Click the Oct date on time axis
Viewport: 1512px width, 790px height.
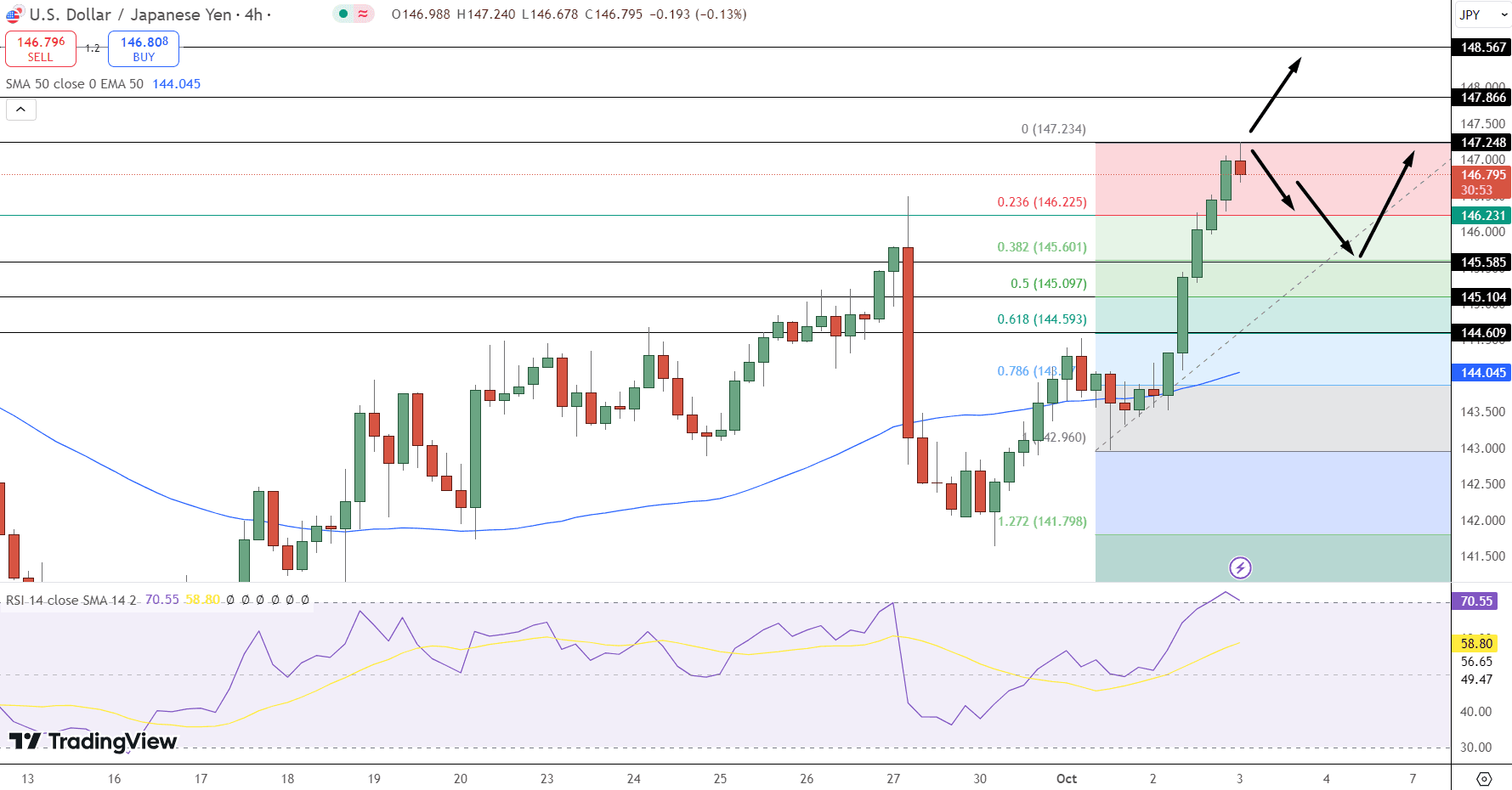[1066, 779]
